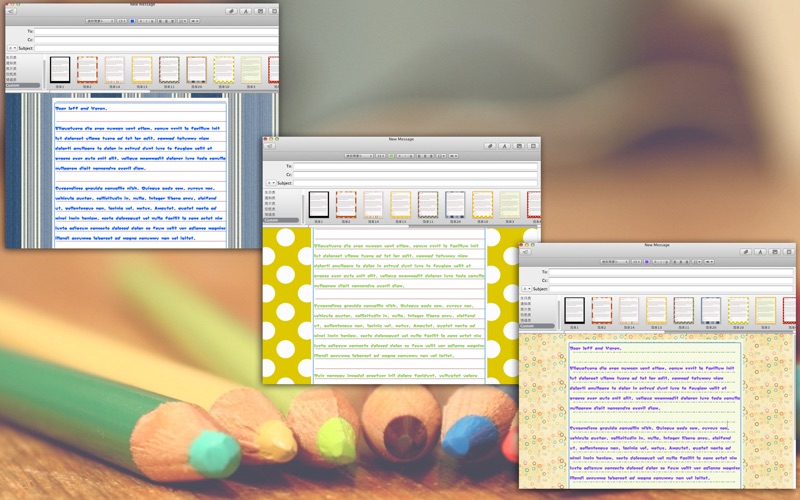
Task: Select Custom category in blue striped window
Action: point(22,85)
